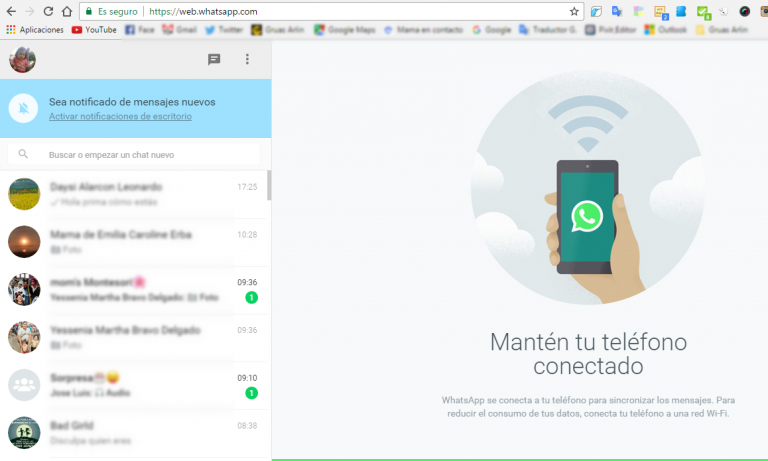768x461 pixels.
Task: Open the Outlook bookmark
Action: click(666, 30)
